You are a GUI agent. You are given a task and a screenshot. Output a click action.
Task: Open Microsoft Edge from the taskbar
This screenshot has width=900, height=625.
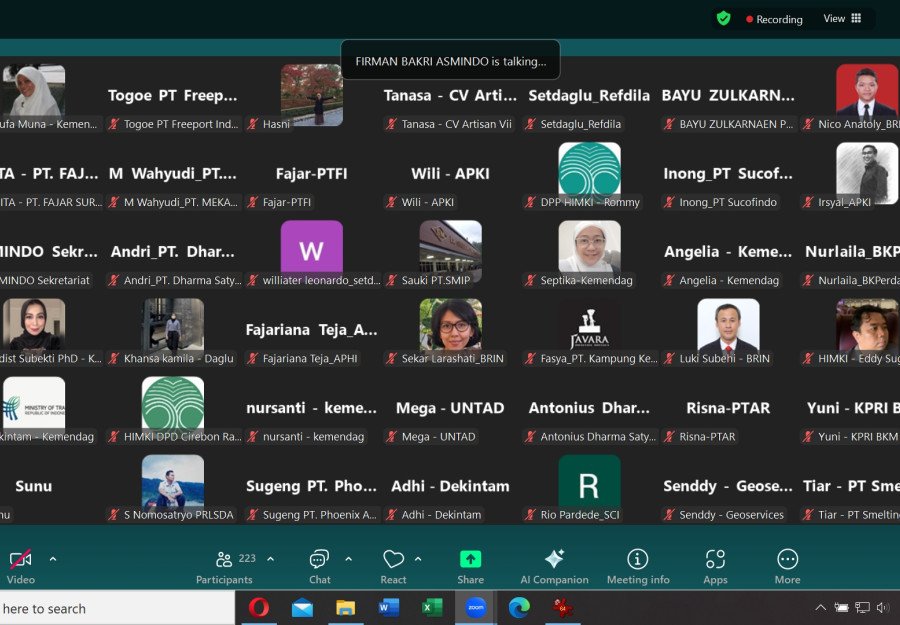point(519,607)
